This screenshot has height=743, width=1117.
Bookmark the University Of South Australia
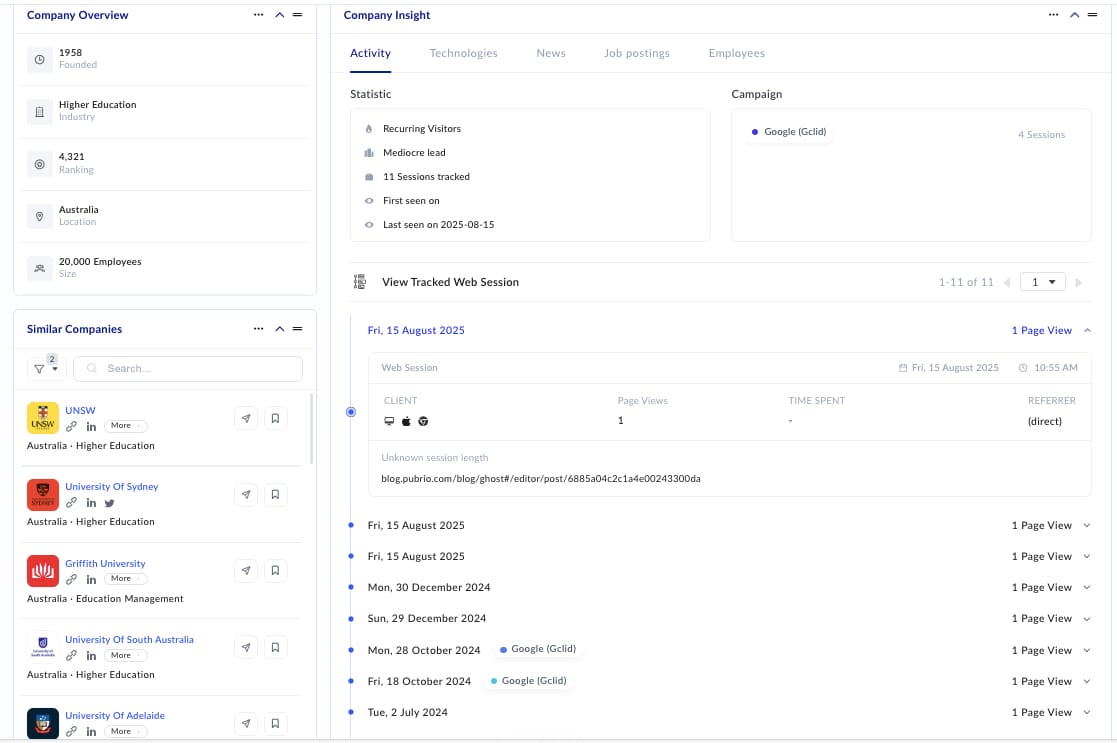[x=276, y=648]
